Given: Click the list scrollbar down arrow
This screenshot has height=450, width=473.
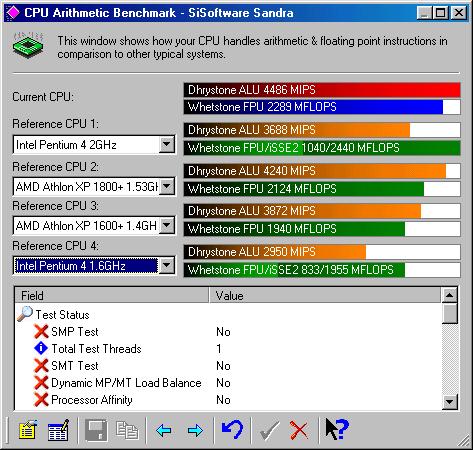Looking at the screenshot, I should [450, 402].
